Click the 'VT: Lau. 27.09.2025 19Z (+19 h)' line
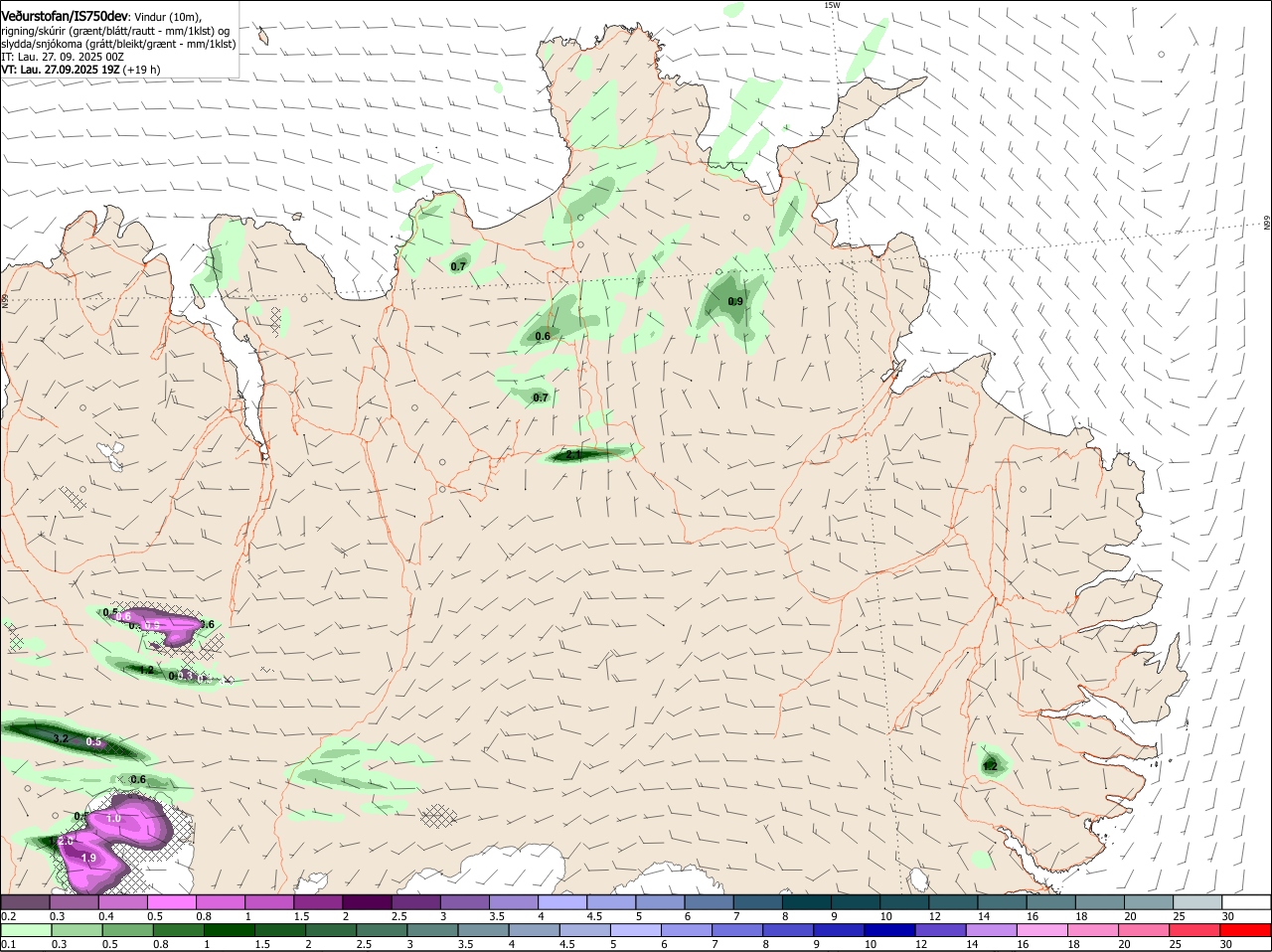The width and height of the screenshot is (1272, 952). (80, 70)
